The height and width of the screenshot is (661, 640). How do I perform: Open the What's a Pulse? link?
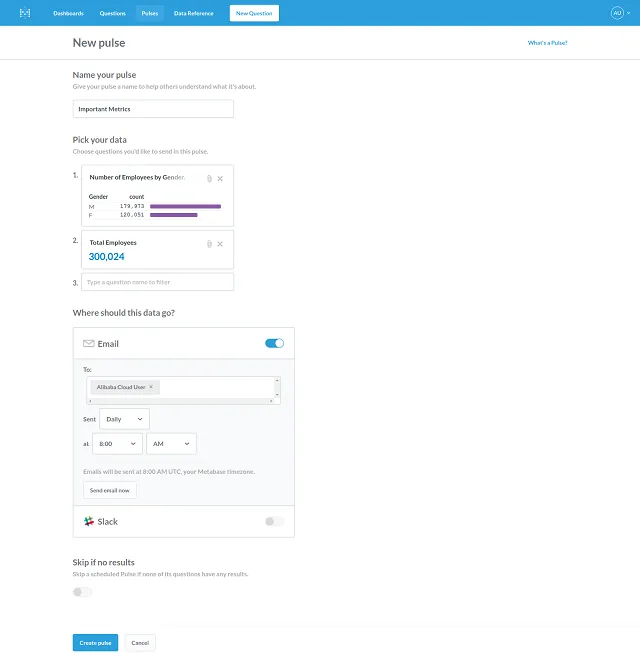click(547, 43)
